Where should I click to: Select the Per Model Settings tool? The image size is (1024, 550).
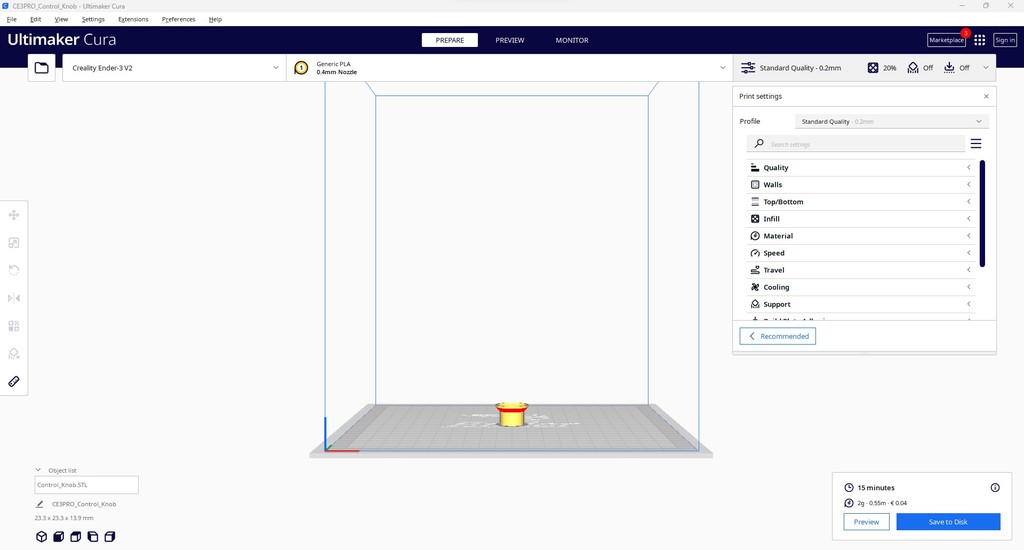click(x=14, y=326)
